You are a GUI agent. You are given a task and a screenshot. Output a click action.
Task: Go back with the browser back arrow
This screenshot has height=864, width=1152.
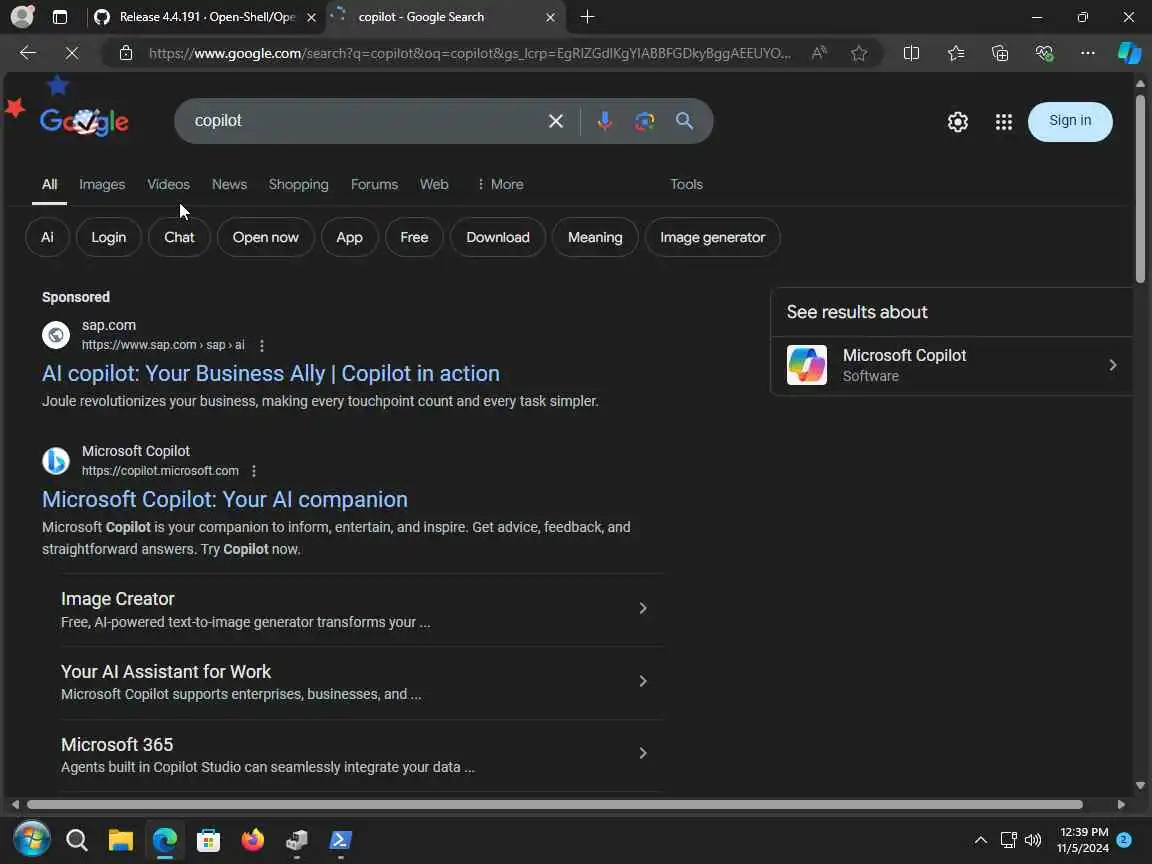[28, 53]
